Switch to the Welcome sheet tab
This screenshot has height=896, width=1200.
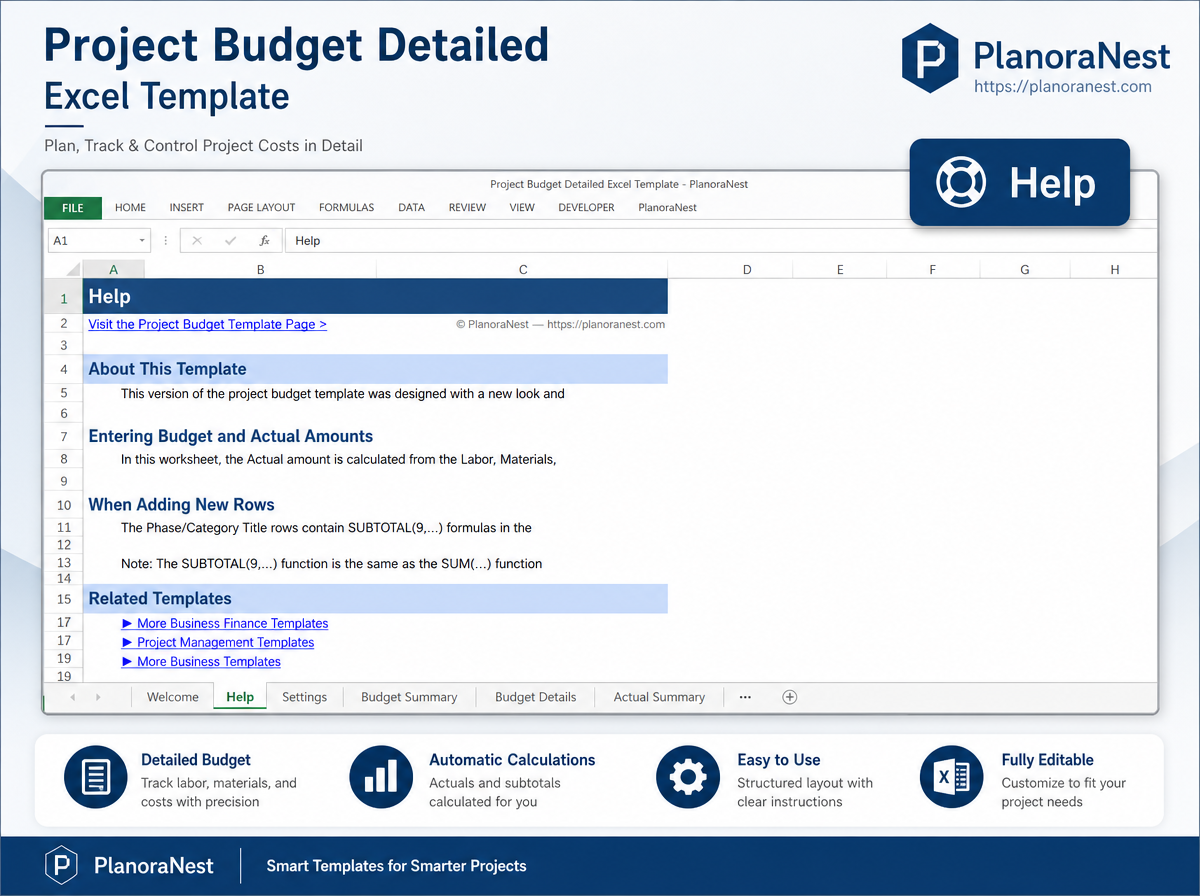[172, 697]
